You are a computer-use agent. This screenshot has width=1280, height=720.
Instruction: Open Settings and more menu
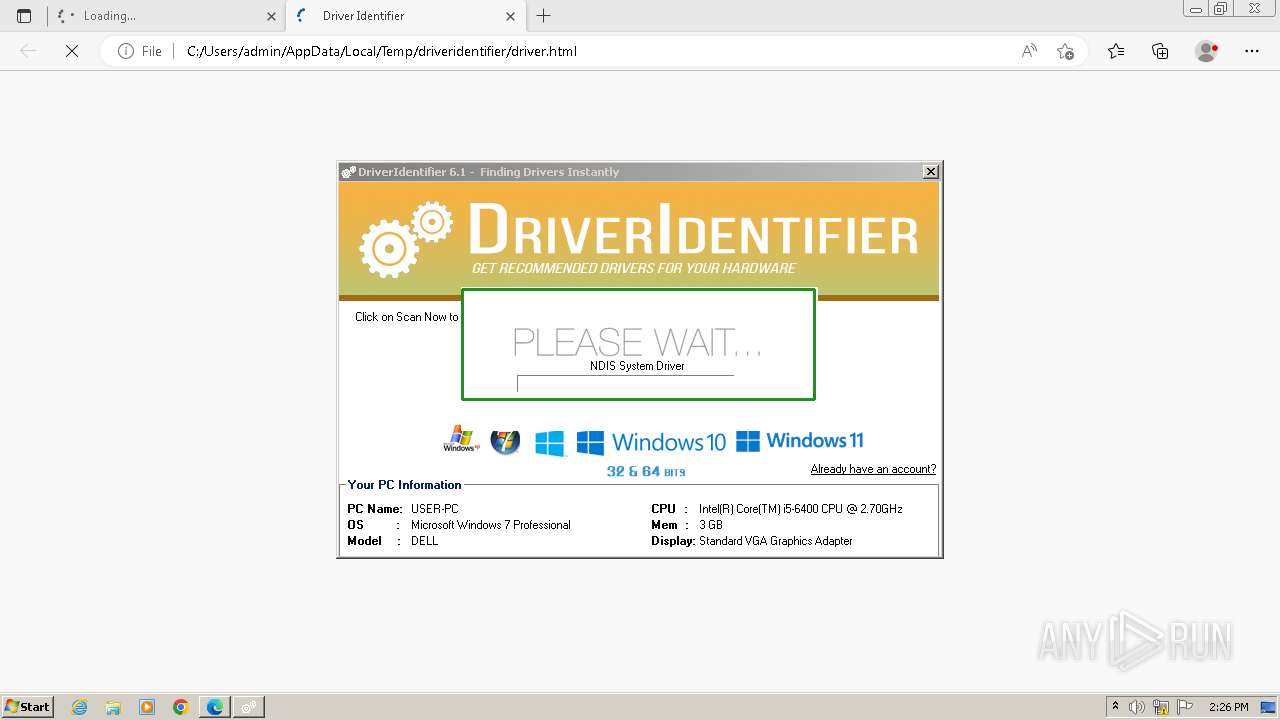tap(1252, 51)
